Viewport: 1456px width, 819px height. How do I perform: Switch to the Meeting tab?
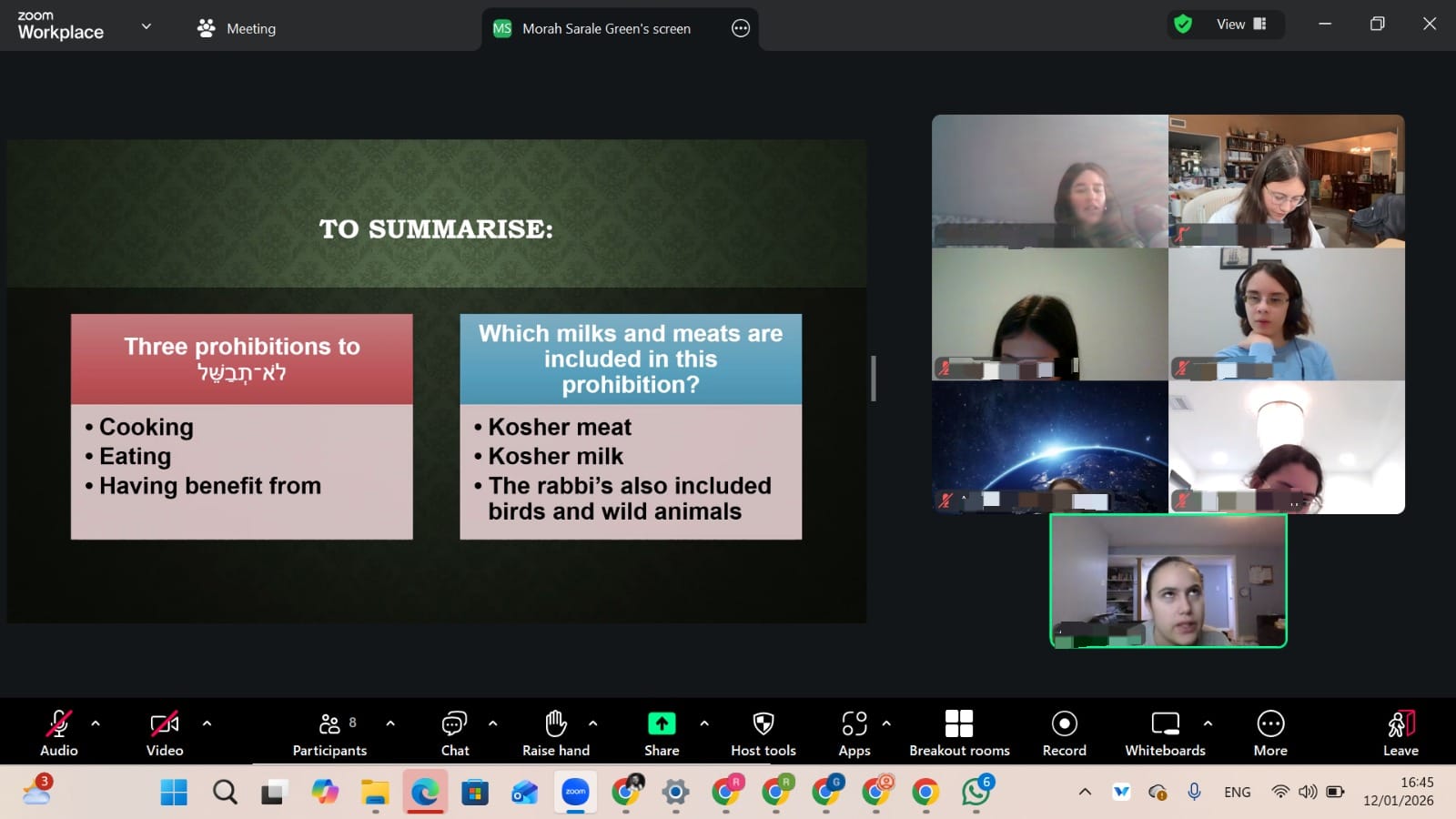(x=238, y=28)
